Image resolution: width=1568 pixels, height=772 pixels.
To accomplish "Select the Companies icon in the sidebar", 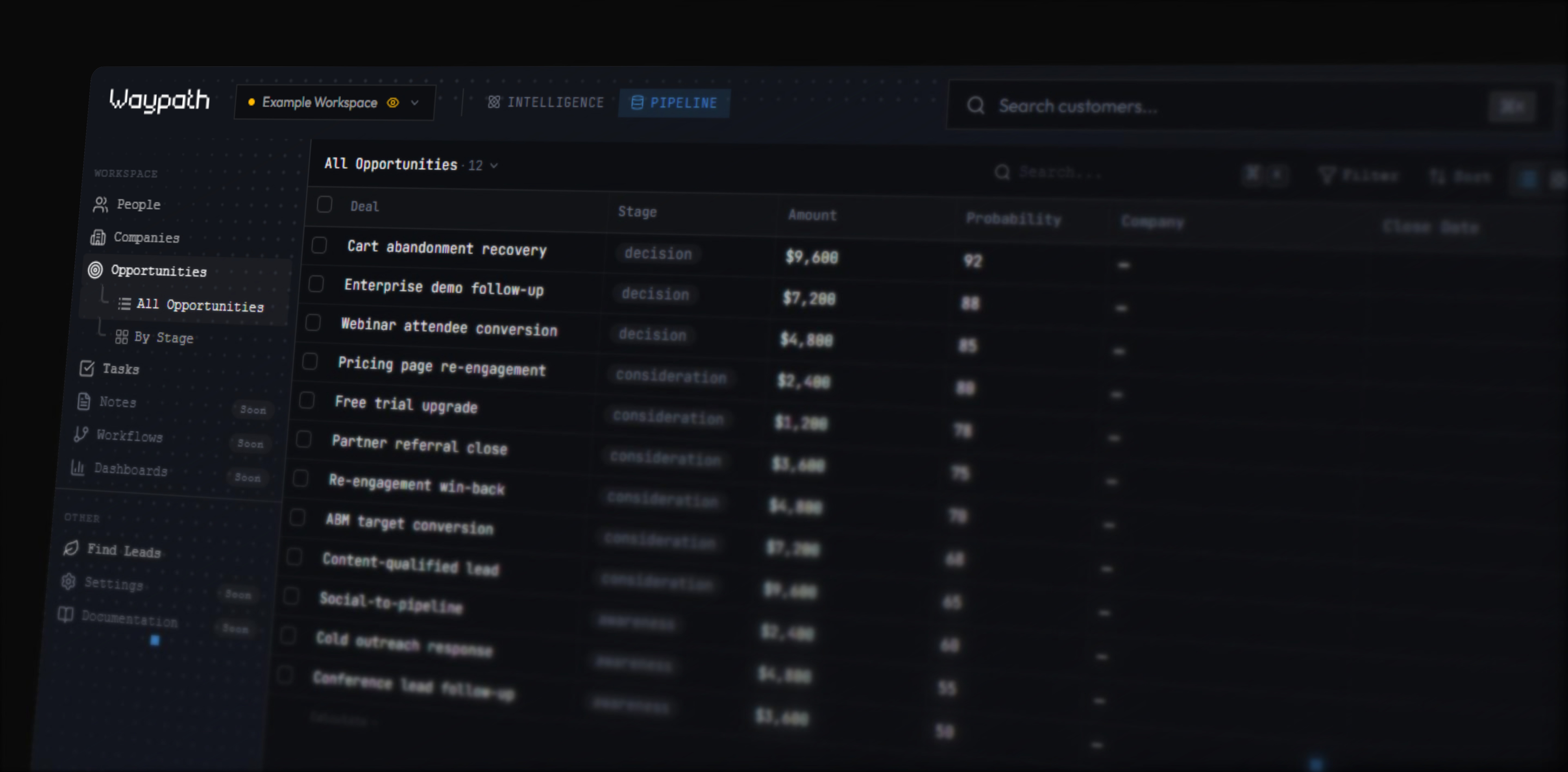I will [99, 237].
